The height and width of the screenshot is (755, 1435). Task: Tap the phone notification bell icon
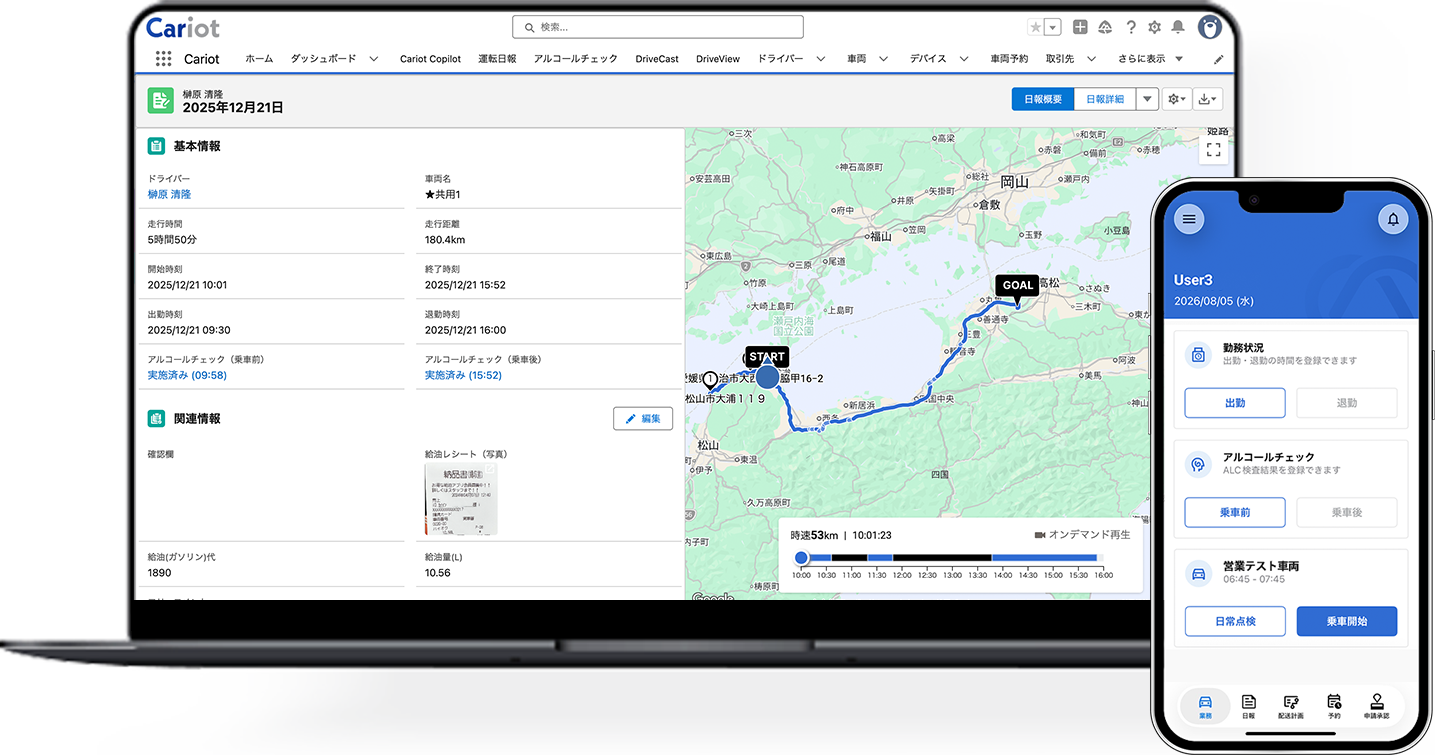click(1393, 219)
